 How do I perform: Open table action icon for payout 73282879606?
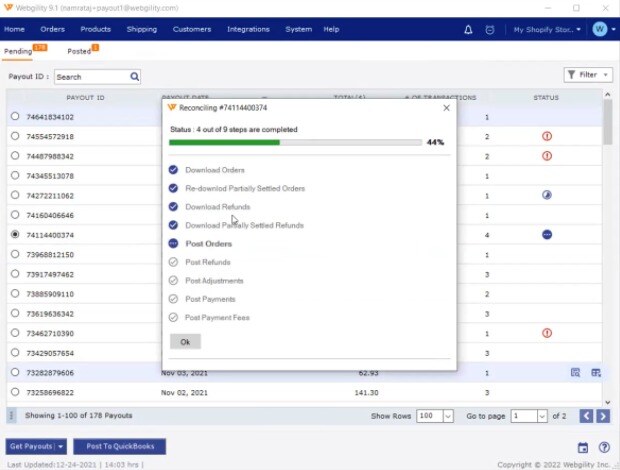coord(596,372)
